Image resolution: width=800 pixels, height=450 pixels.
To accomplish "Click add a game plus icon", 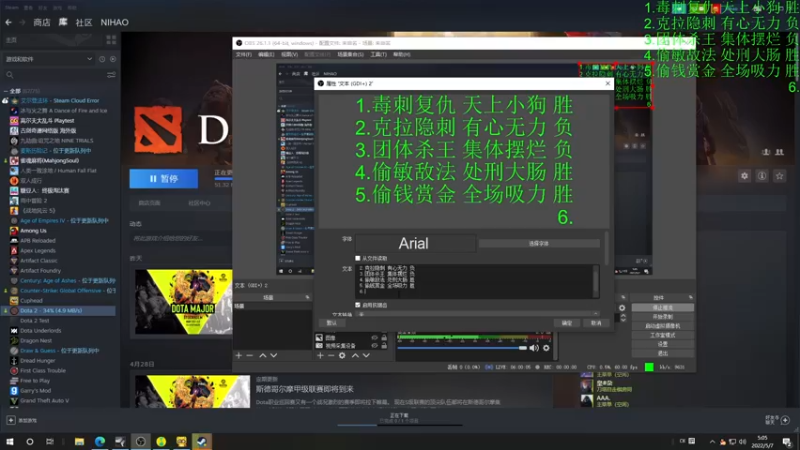I will point(11,420).
